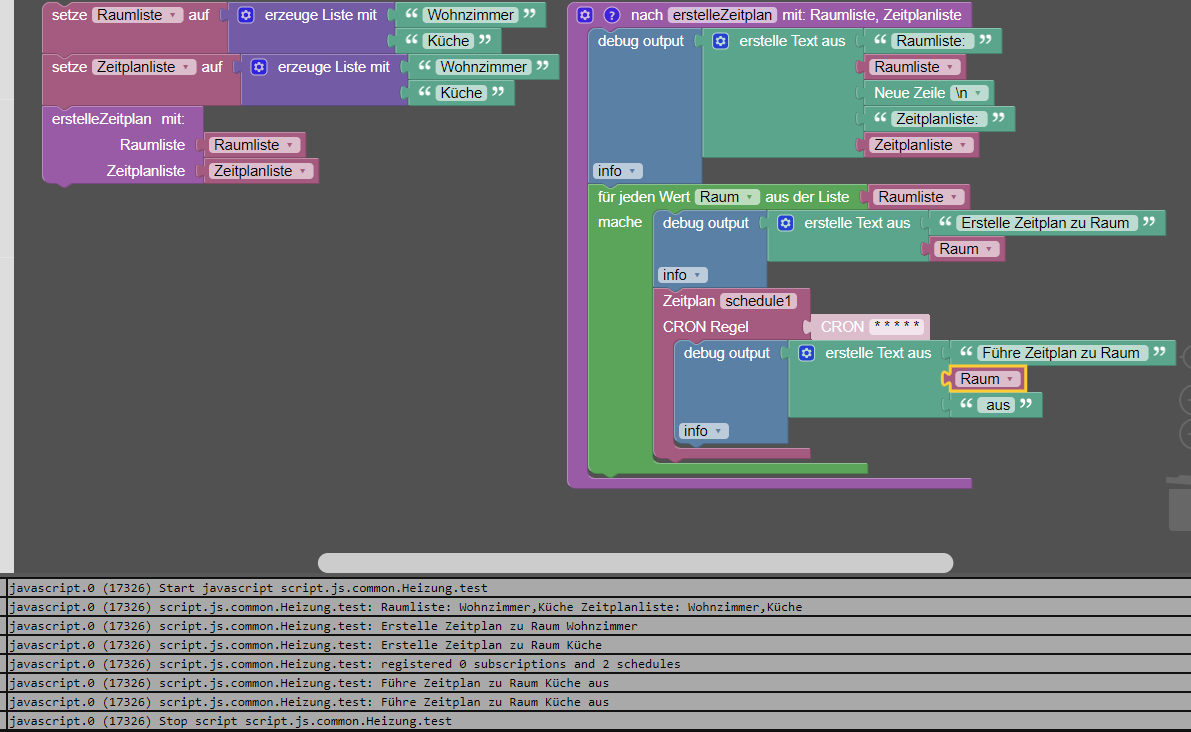Click the question mark help icon on function block
1191x732 pixels.
click(x=612, y=15)
